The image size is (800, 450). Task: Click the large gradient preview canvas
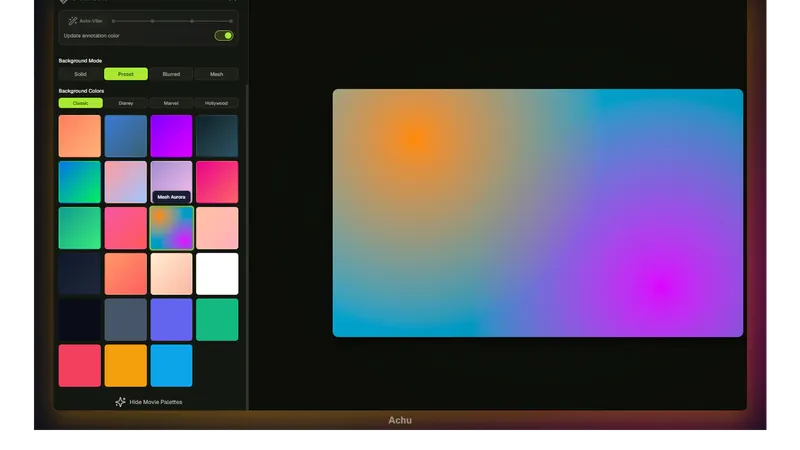coord(538,213)
